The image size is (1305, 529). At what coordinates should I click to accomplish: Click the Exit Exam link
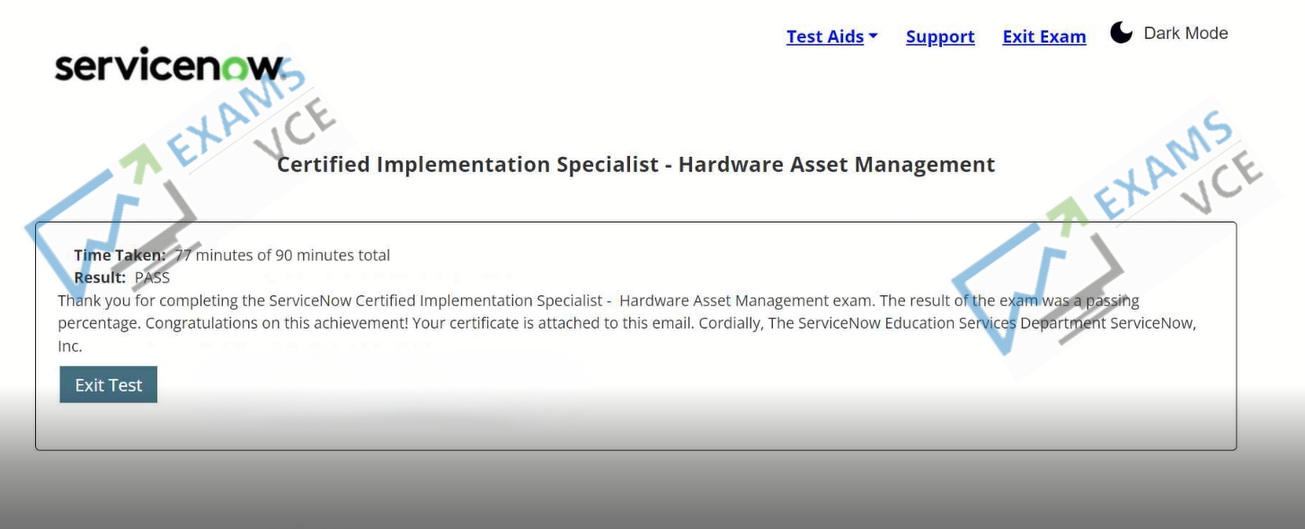pyautogui.click(x=1044, y=36)
